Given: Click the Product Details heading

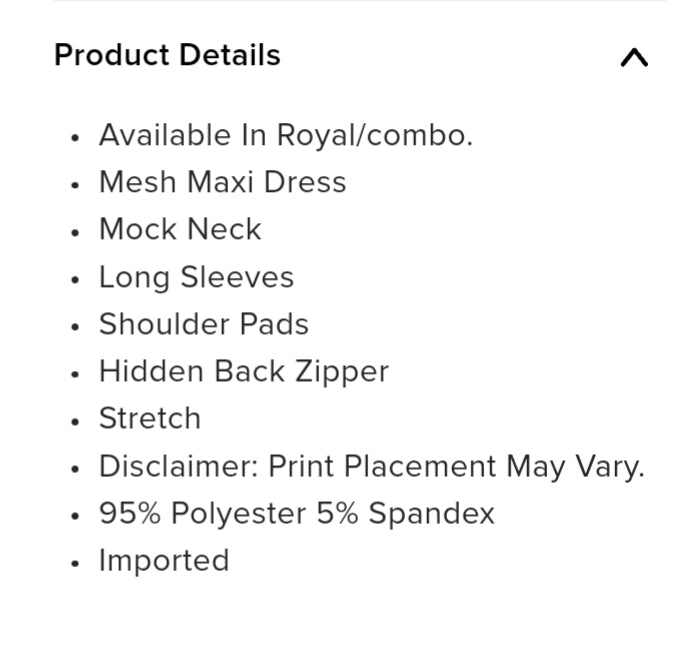Looking at the screenshot, I should (167, 56).
